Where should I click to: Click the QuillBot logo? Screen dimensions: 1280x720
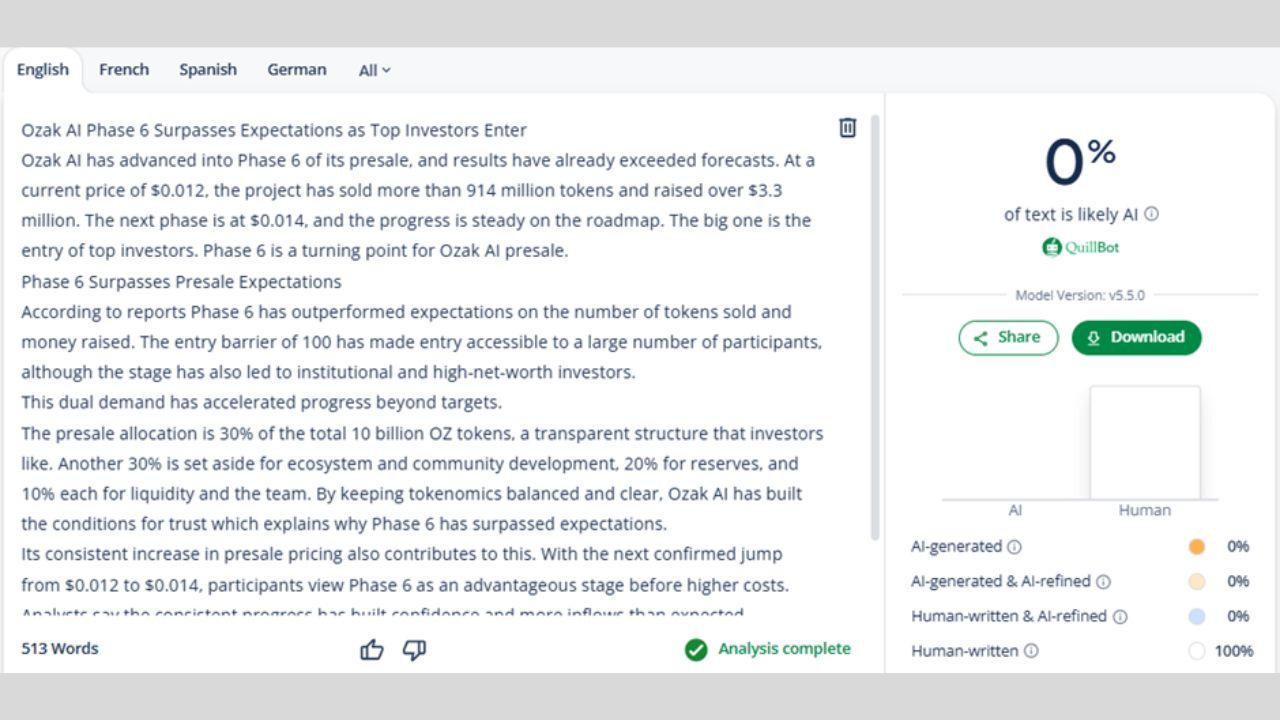[x=1080, y=247]
